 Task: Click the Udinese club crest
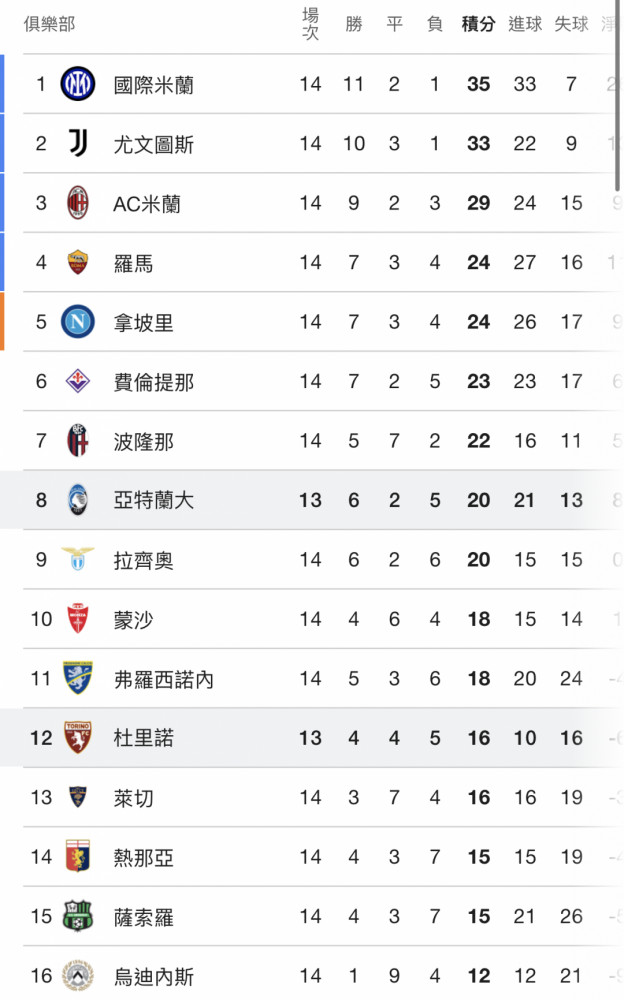(78, 976)
